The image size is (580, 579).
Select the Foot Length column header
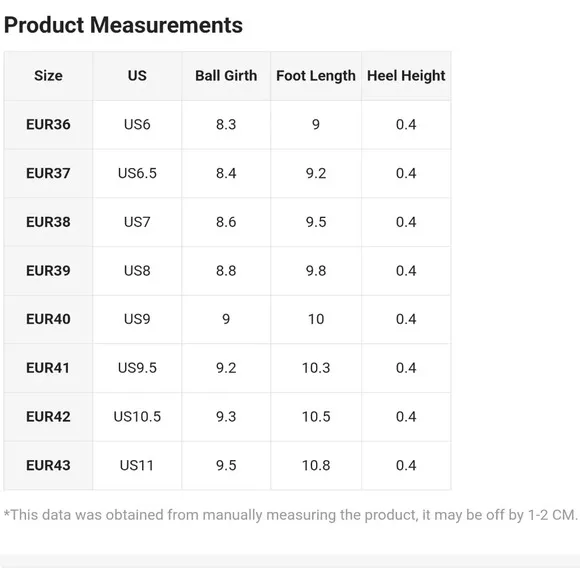click(x=316, y=76)
